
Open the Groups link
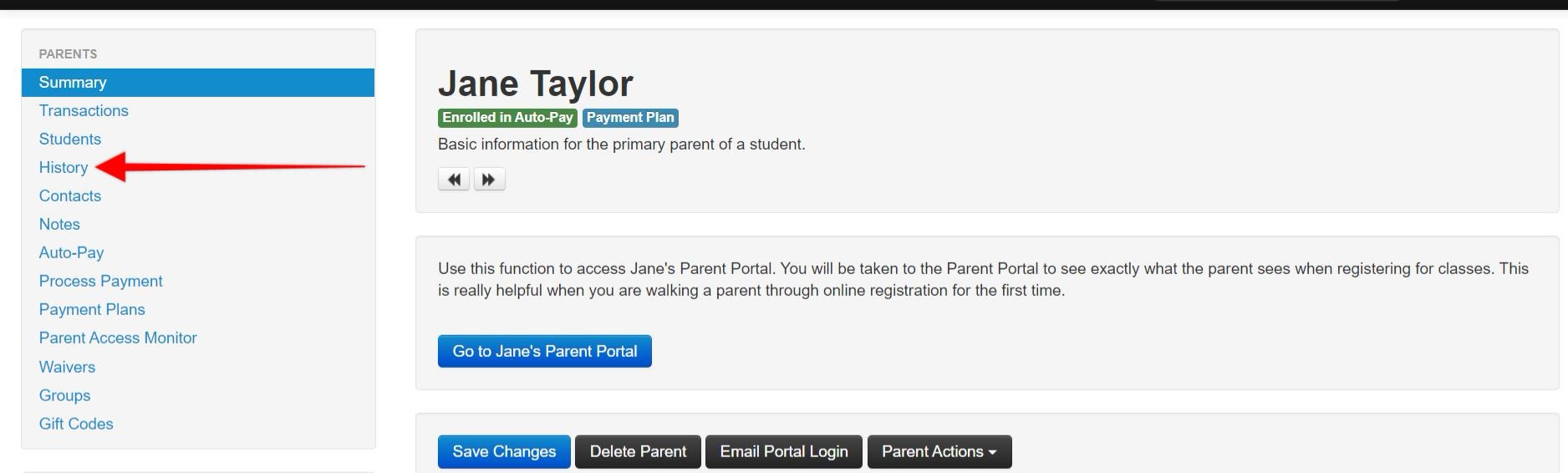pos(64,396)
